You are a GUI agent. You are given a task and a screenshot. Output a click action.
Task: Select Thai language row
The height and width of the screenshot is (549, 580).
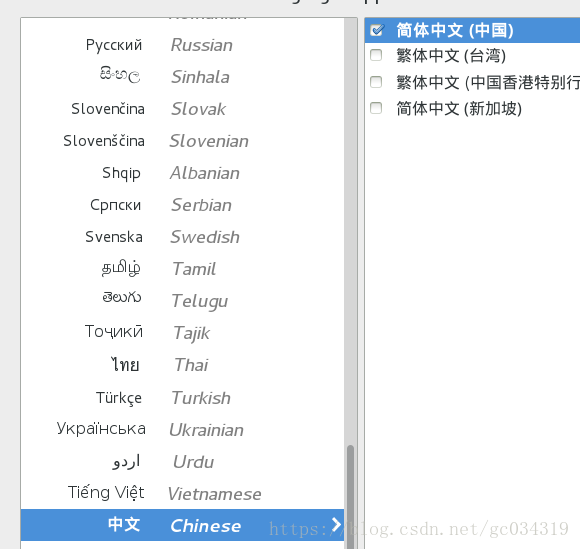point(182,365)
